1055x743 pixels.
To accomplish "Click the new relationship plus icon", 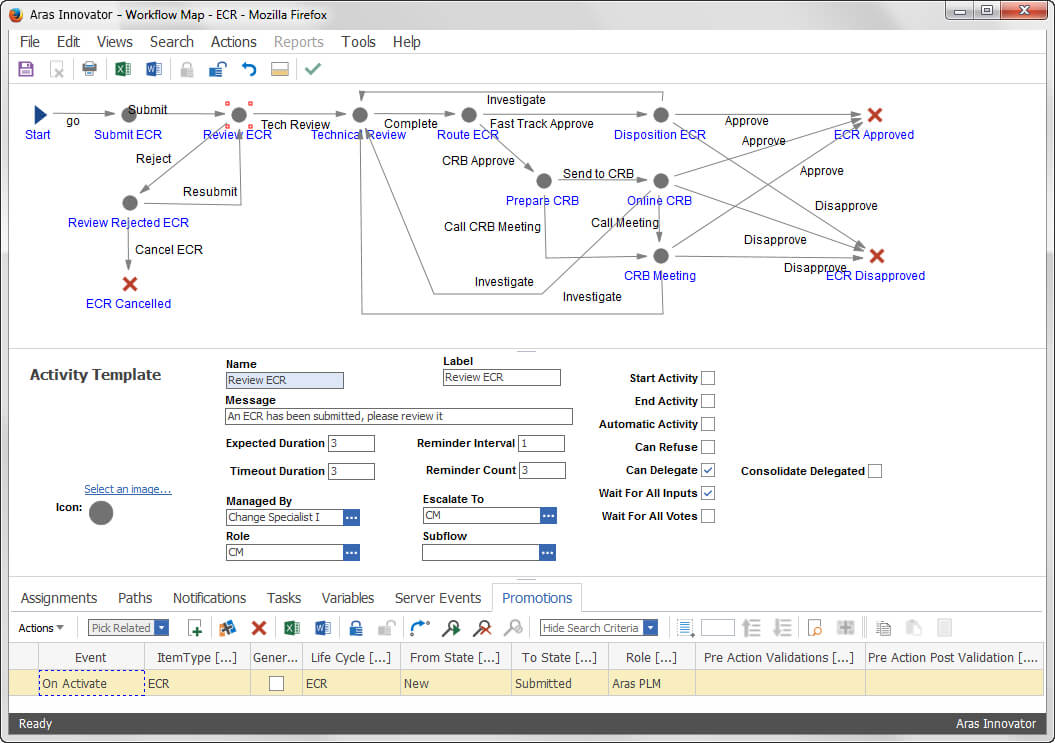I will coord(195,628).
